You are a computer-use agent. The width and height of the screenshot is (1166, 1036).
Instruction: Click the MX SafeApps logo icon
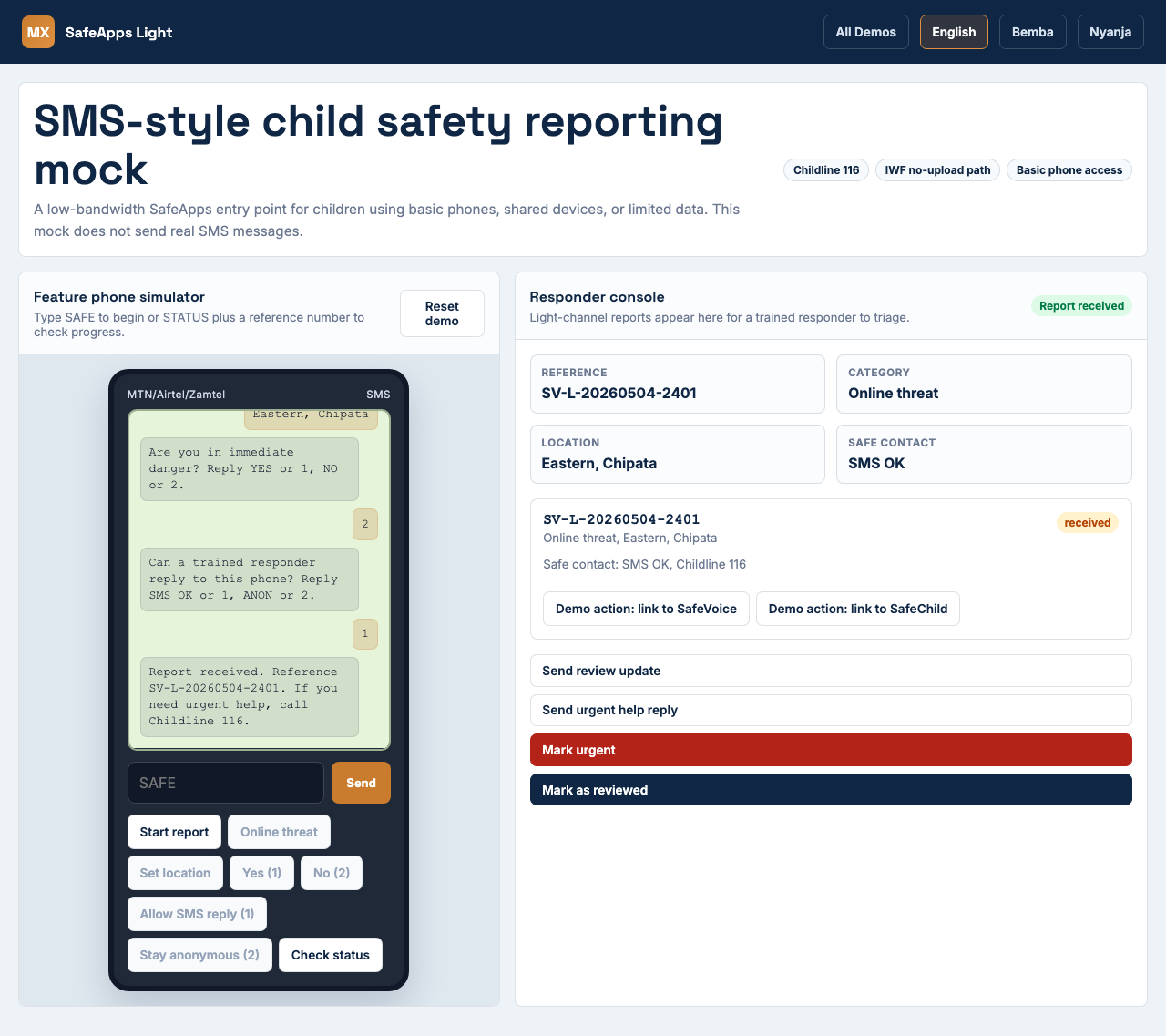coord(38,32)
